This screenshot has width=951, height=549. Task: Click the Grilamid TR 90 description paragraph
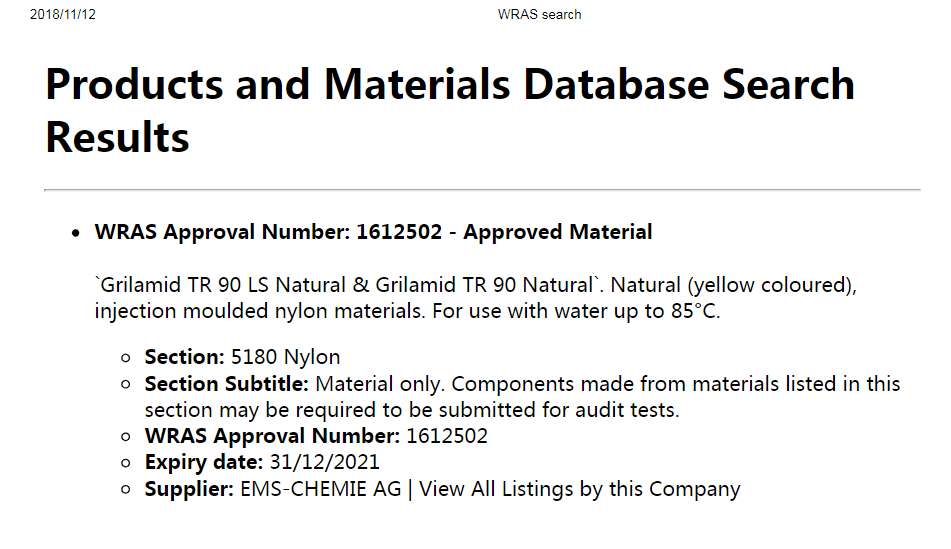[x=475, y=298]
